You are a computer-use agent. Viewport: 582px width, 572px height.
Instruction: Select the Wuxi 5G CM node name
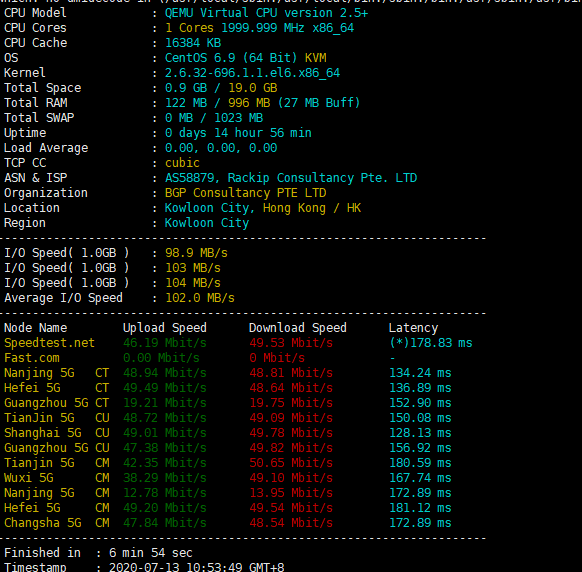[x=56, y=478]
